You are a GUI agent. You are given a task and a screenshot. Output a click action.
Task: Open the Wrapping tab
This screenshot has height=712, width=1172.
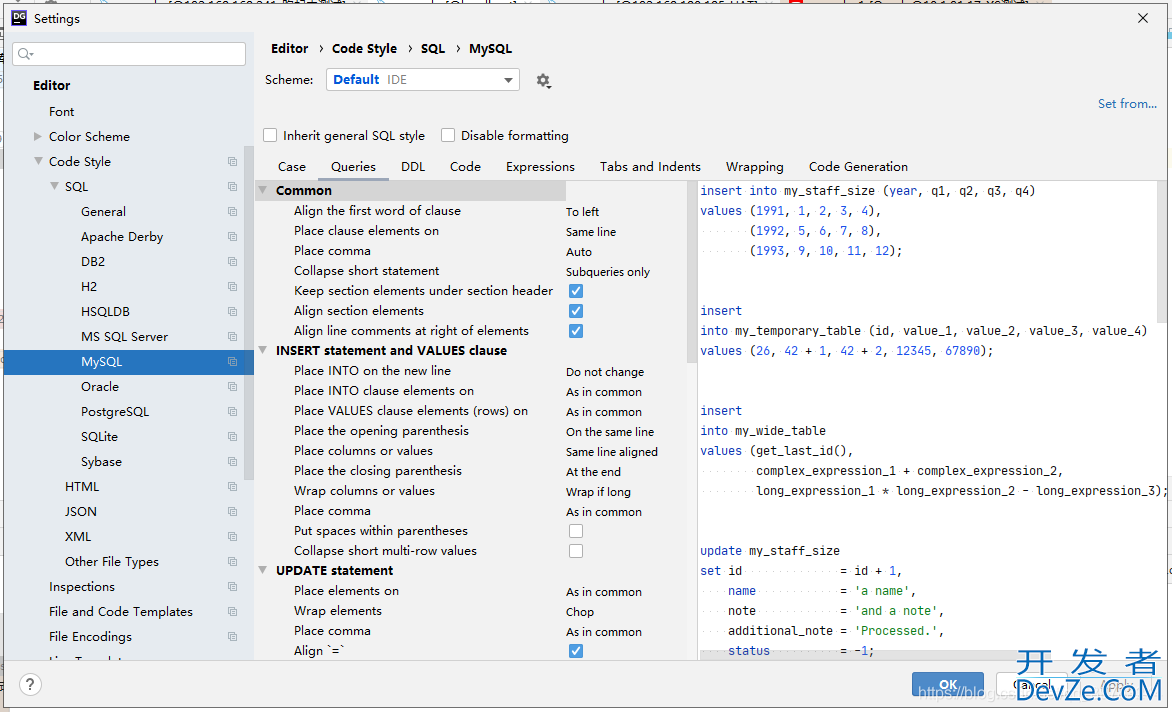point(754,167)
